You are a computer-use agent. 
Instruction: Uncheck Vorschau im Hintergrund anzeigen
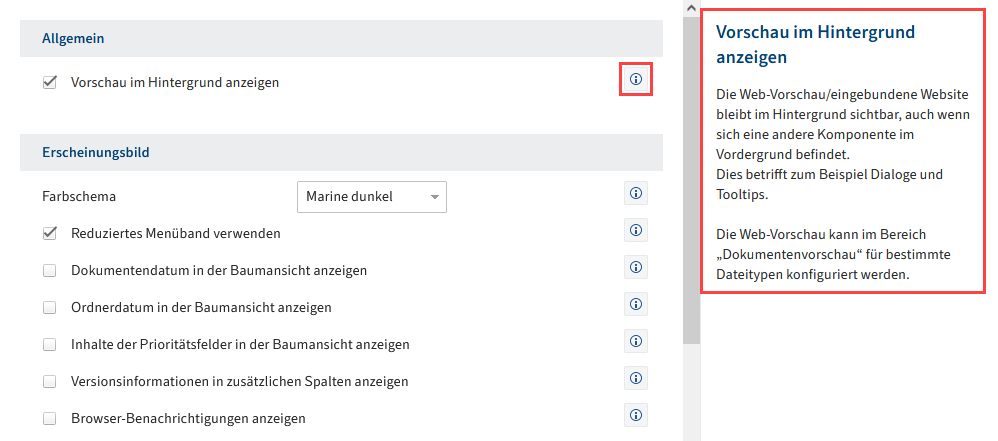50,82
